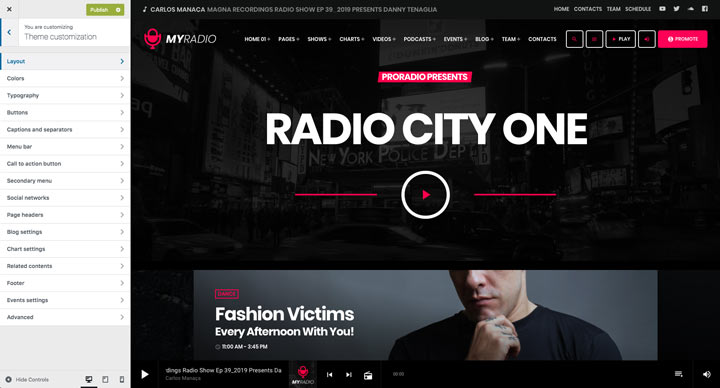Open the radio channels icon in player
This screenshot has height=388, width=720.
tap(368, 375)
